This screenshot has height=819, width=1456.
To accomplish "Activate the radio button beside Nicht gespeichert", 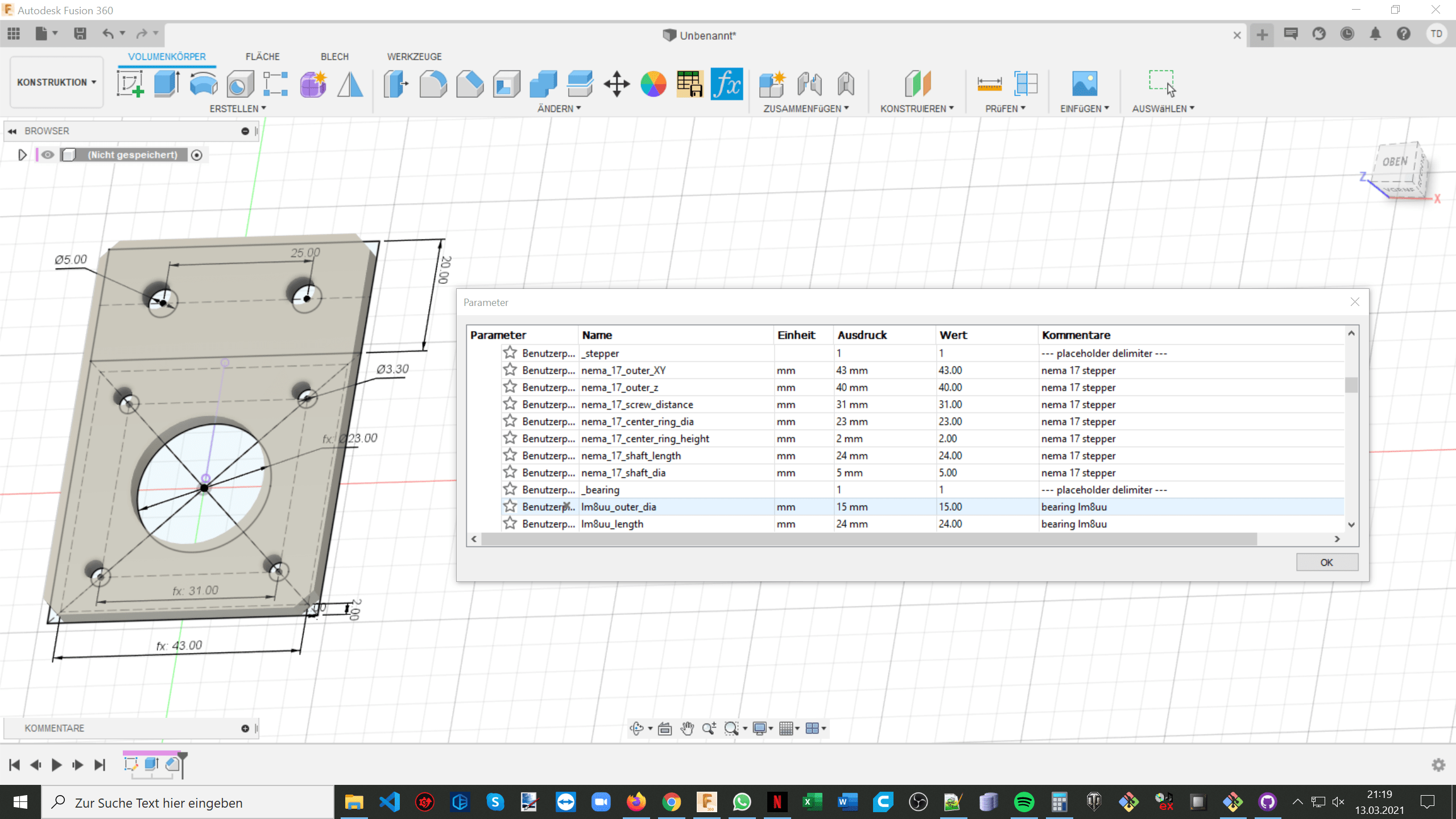I will click(x=197, y=155).
